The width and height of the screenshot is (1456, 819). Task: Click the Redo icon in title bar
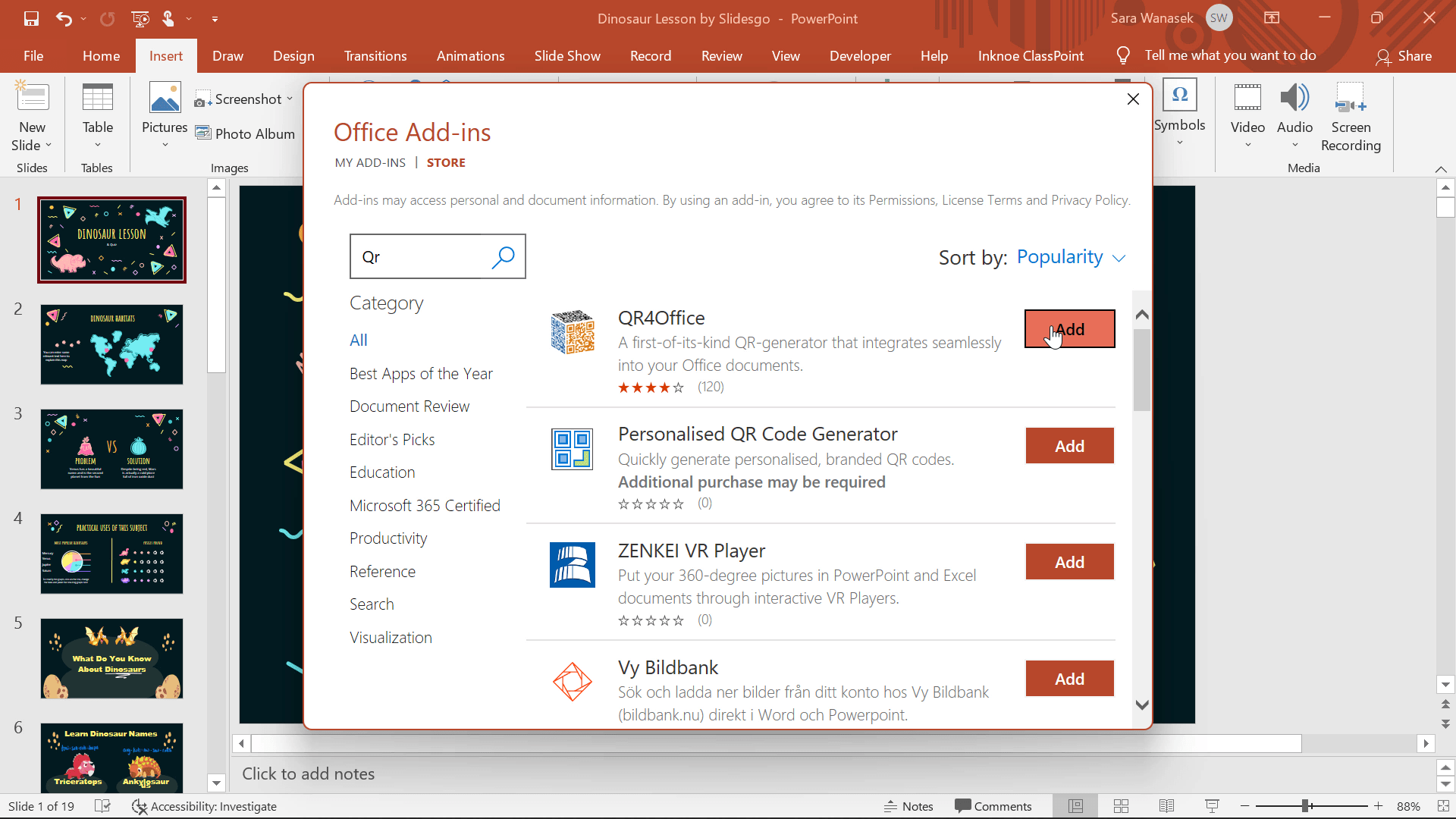tap(108, 18)
